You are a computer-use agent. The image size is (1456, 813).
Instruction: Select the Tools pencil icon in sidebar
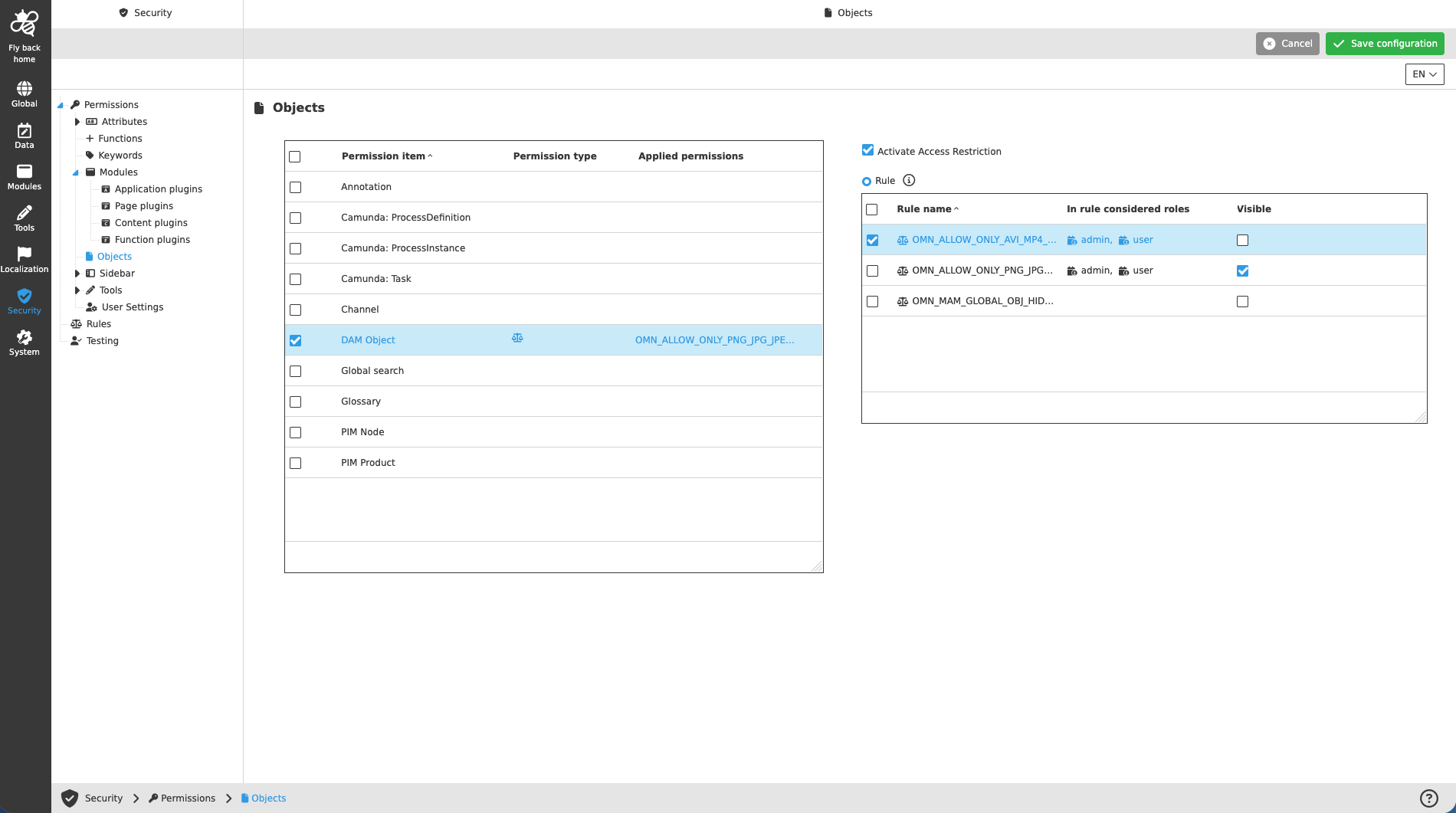pos(25,216)
